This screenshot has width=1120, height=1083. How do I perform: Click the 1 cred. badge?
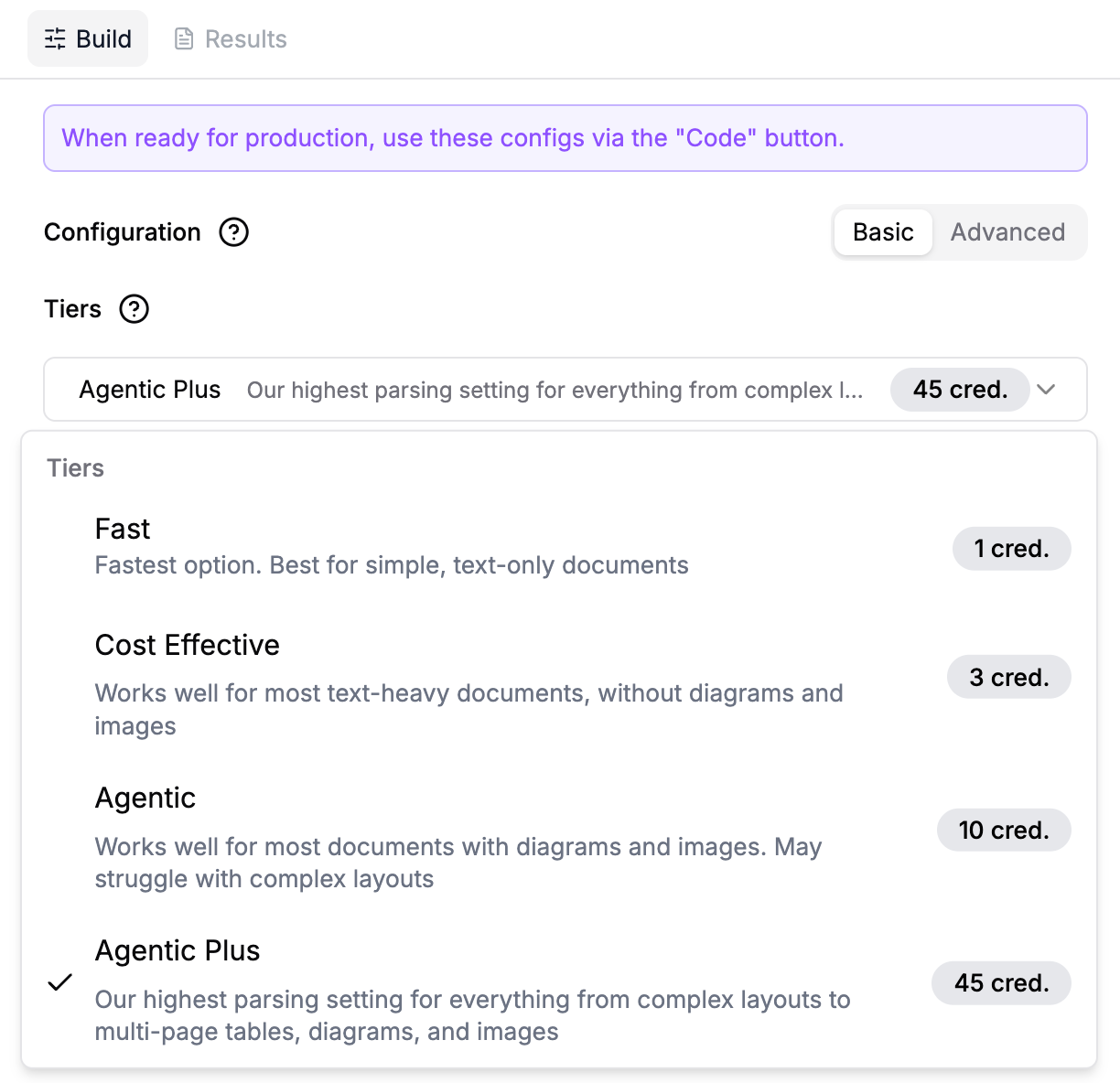[1011, 549]
